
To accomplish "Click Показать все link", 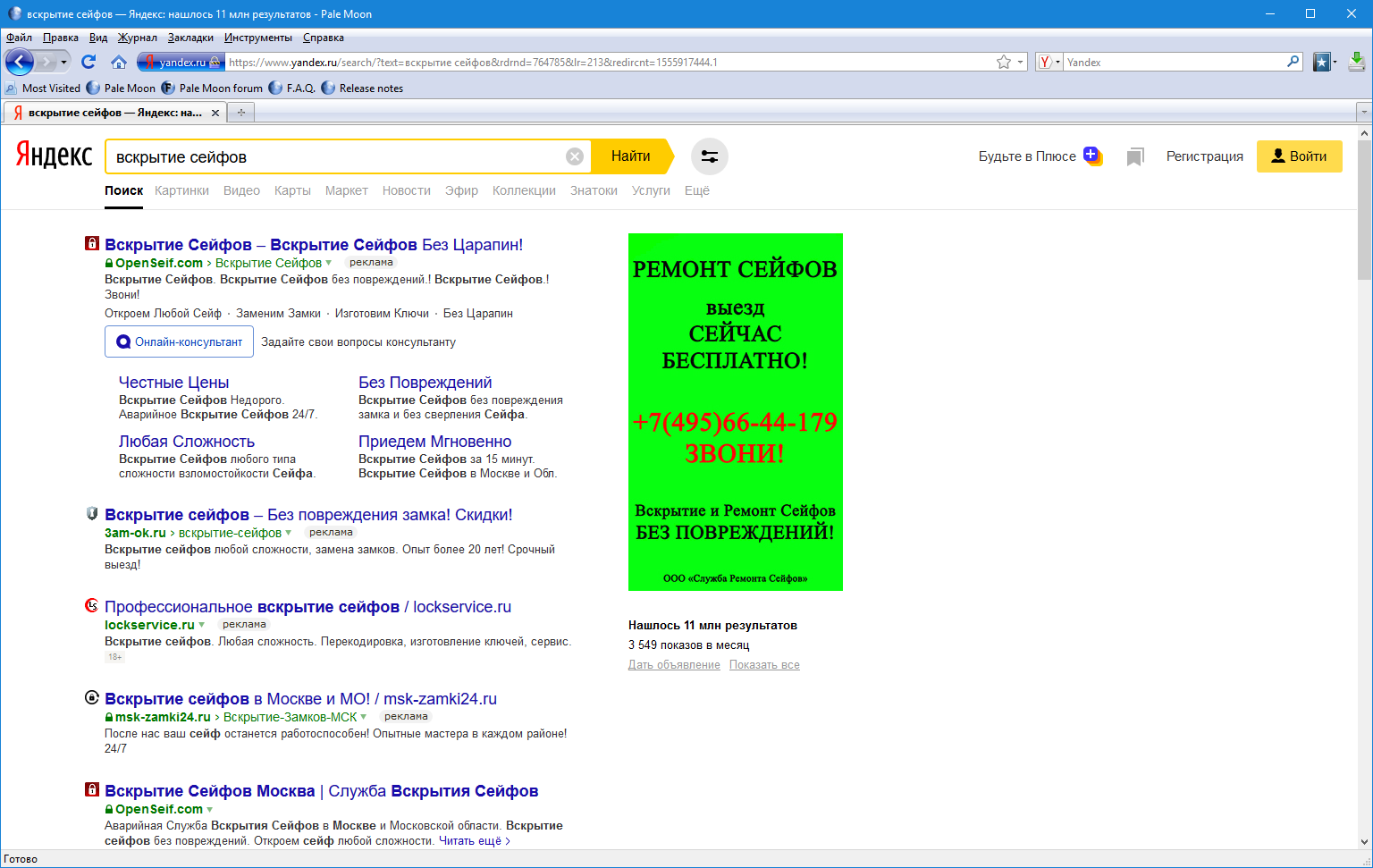I will point(764,665).
